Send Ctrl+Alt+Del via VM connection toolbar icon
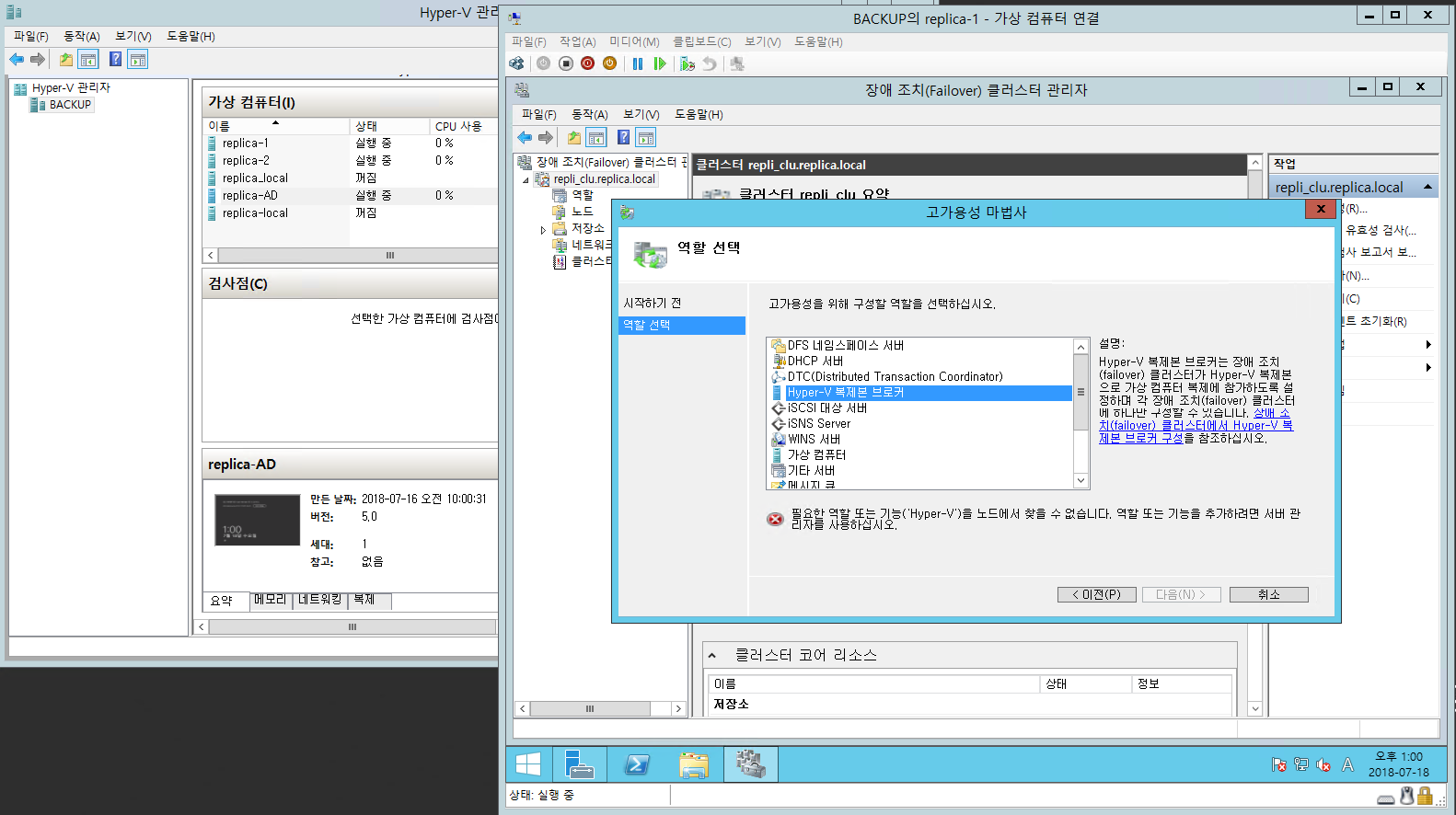This screenshot has height=815, width=1456. [516, 63]
